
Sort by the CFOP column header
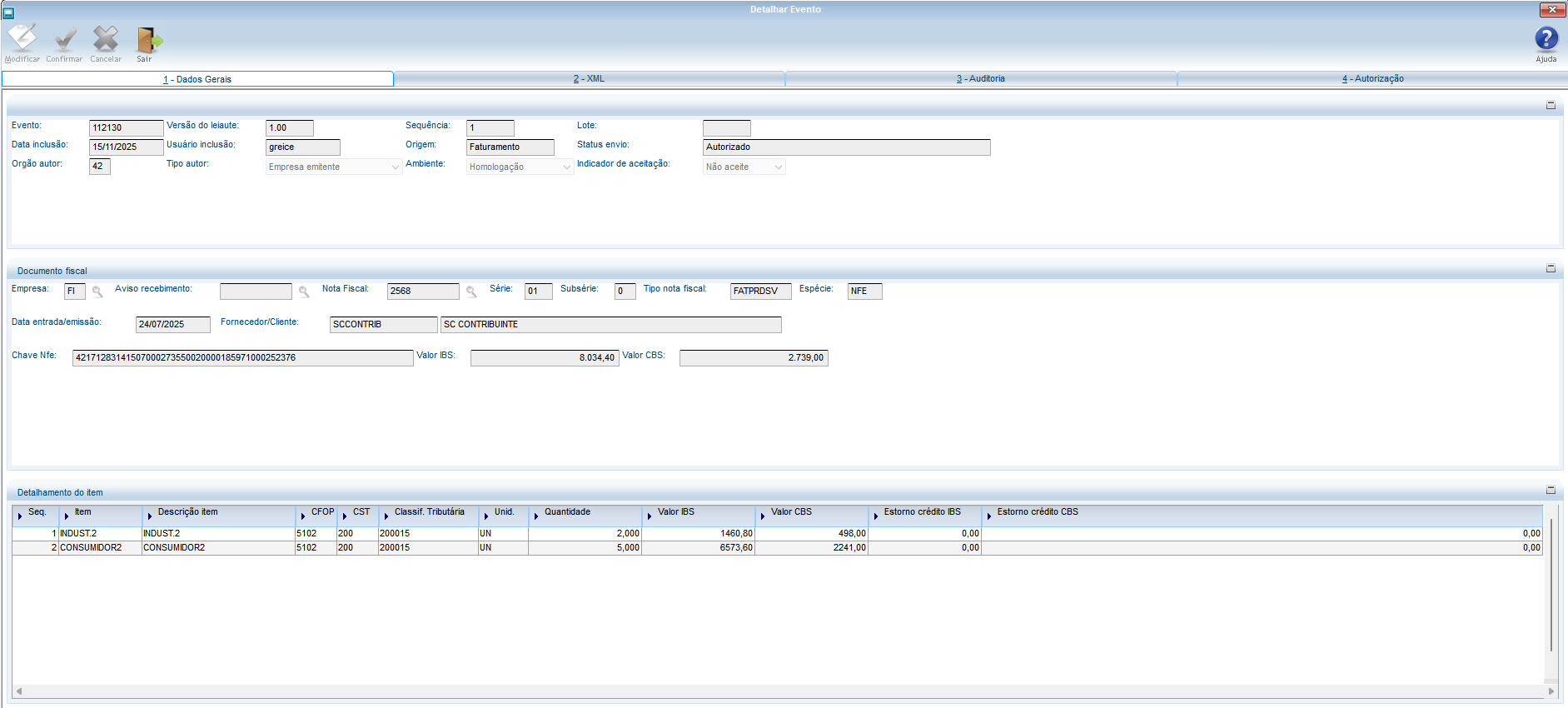point(316,516)
